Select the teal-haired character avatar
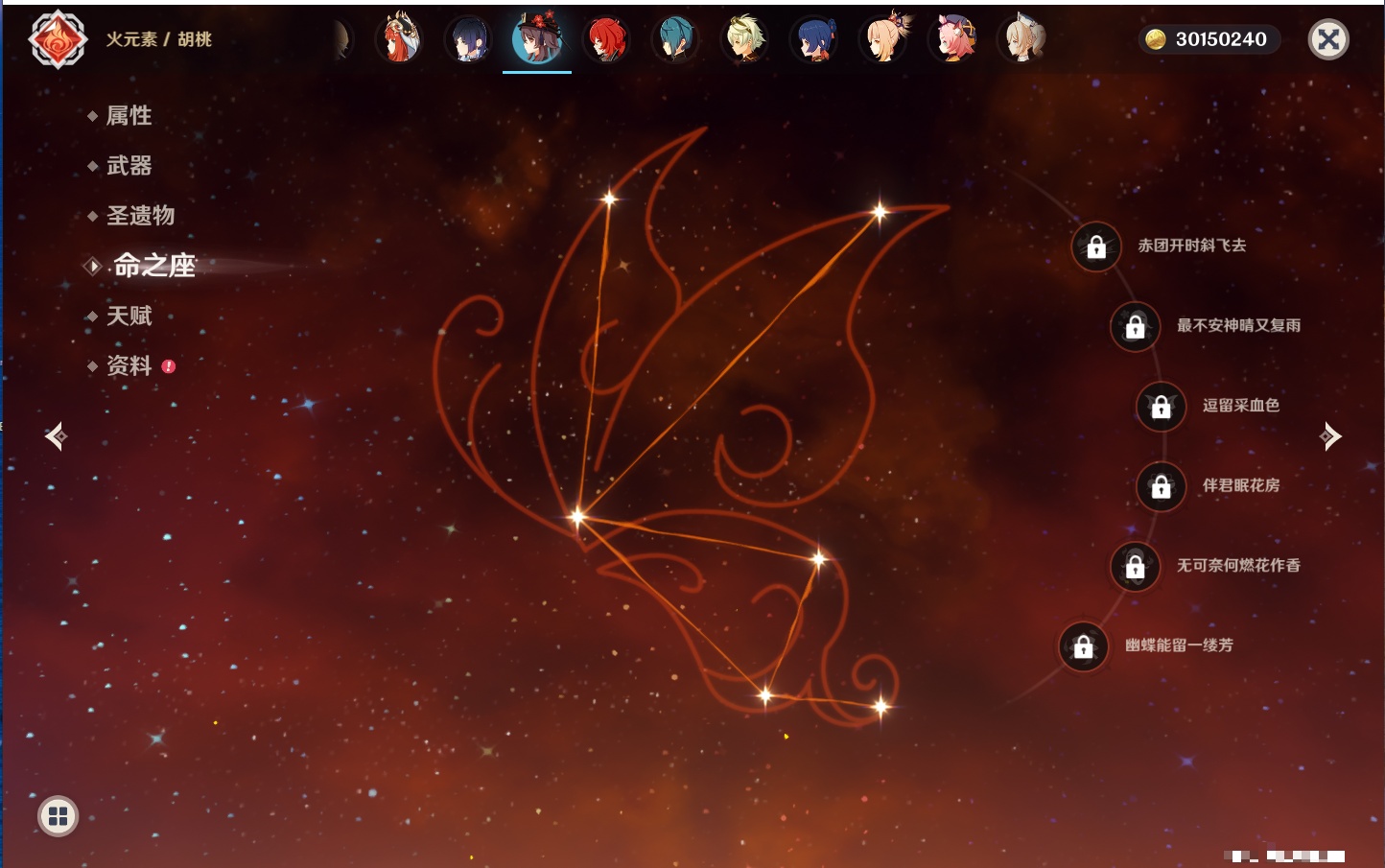Viewport: 1385px width, 868px height. (x=675, y=39)
